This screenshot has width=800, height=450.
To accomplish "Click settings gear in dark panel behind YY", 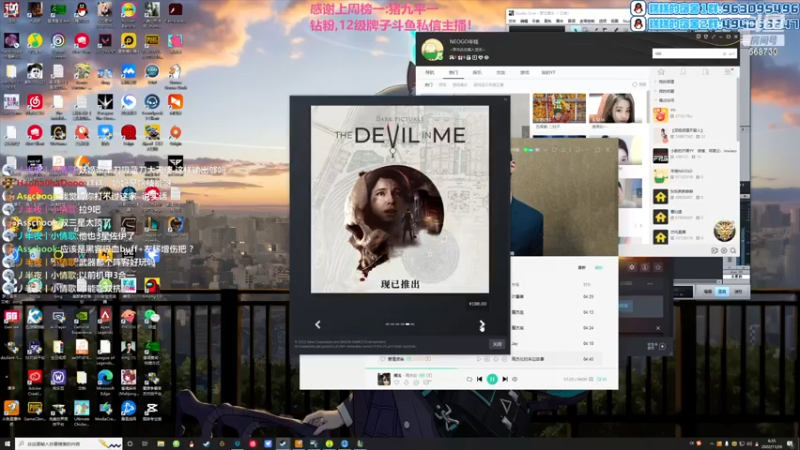I will point(632,267).
